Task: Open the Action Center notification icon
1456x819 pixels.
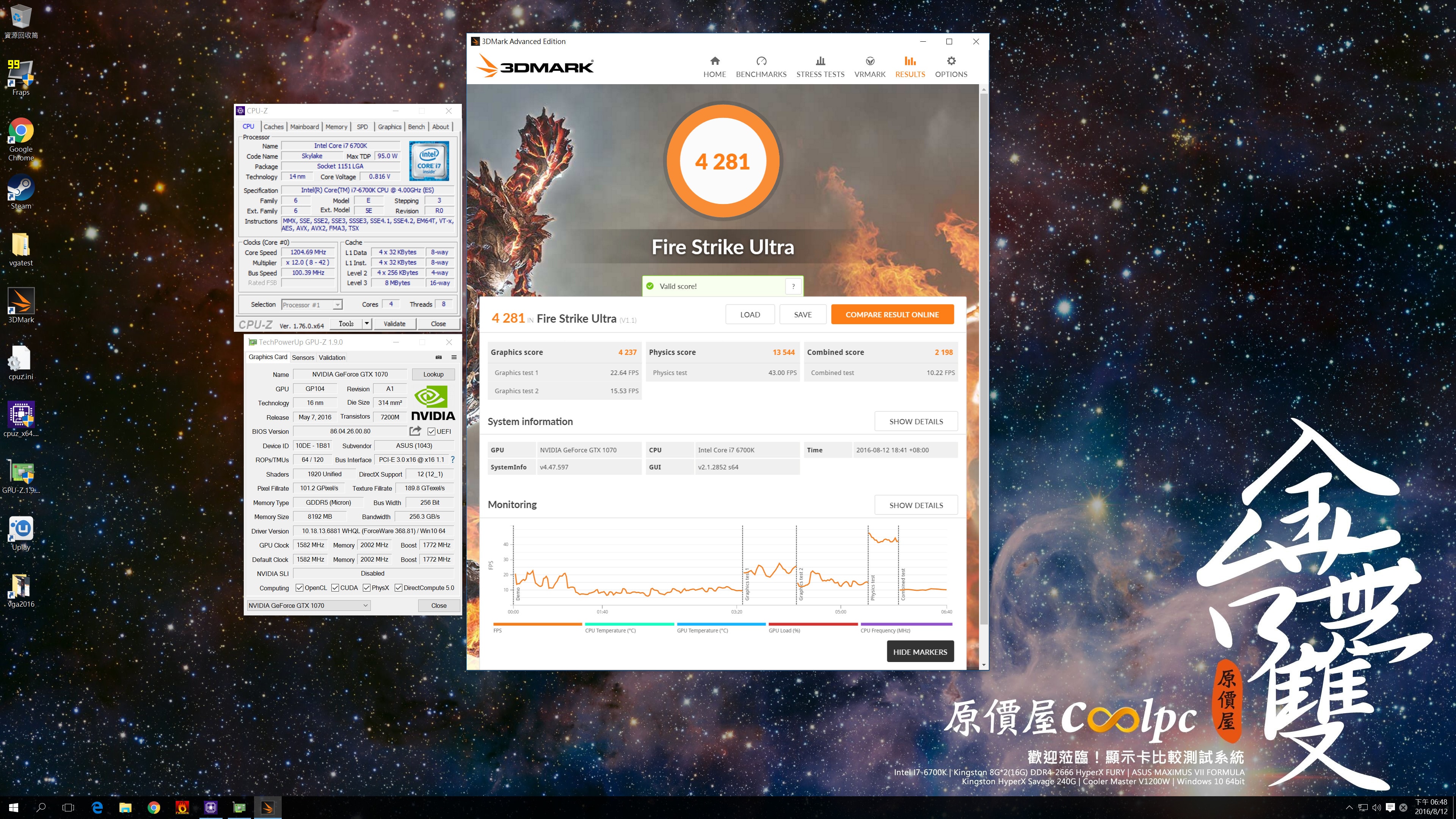Action: point(1390,808)
